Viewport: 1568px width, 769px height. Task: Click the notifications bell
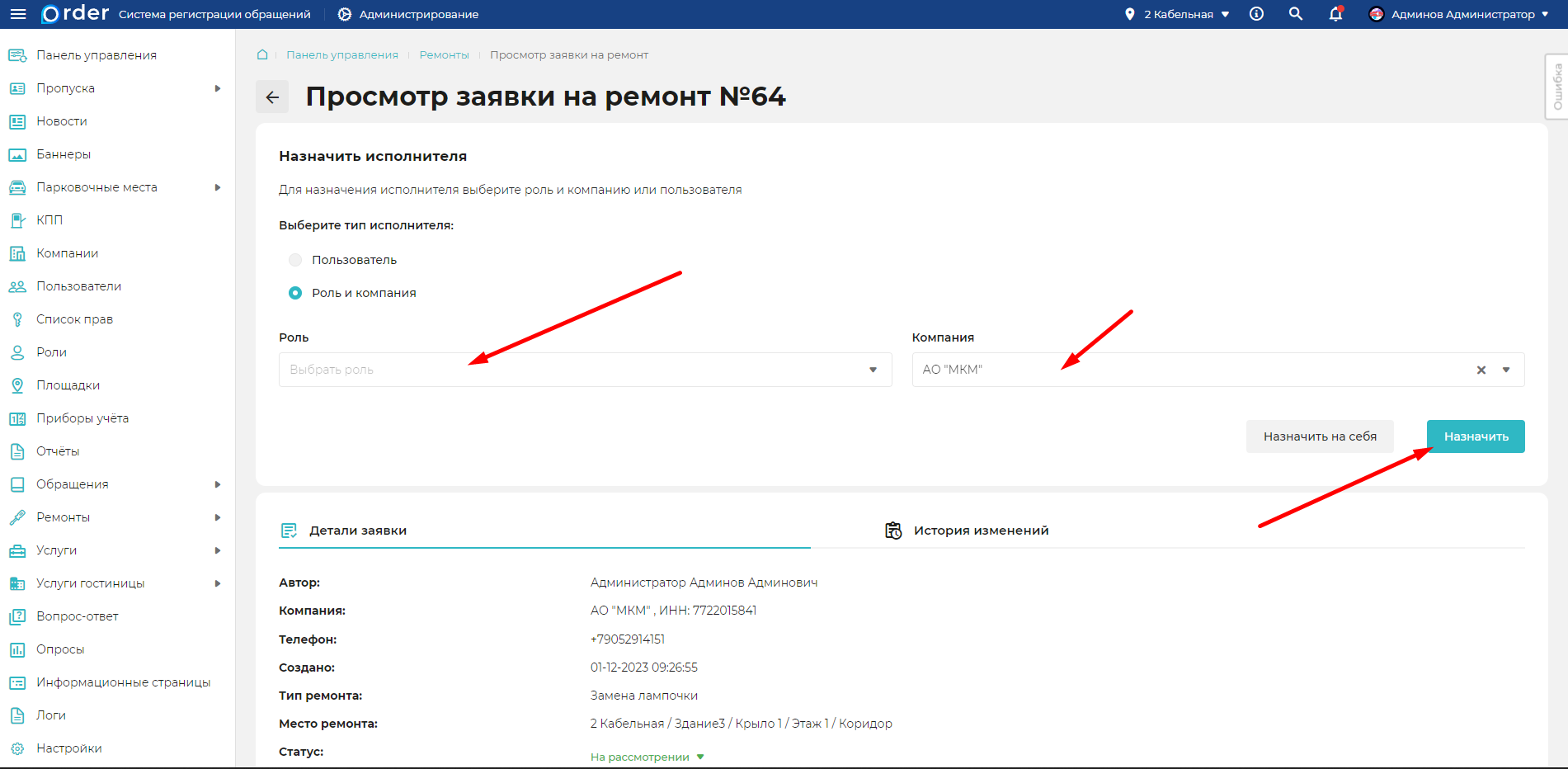1335,14
